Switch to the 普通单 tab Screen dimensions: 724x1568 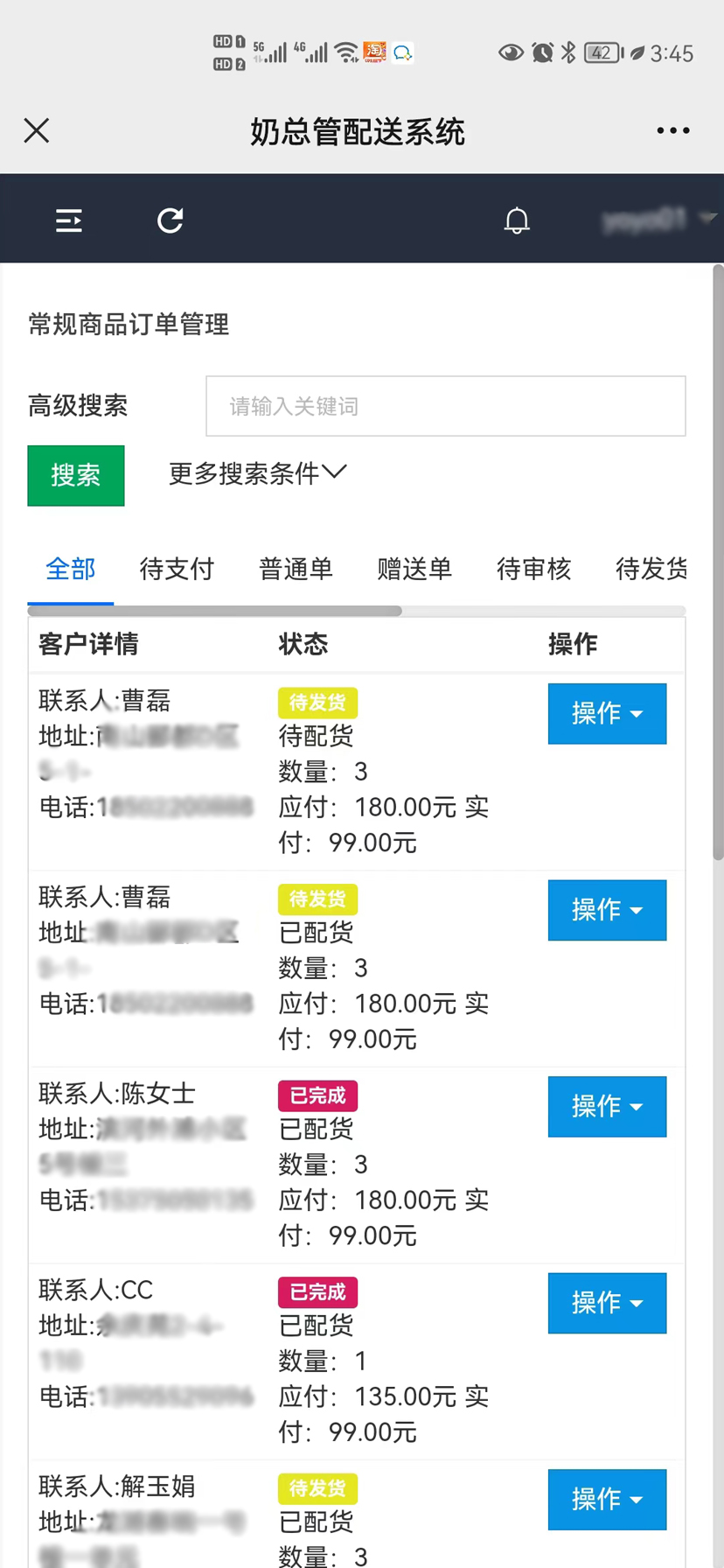296,569
